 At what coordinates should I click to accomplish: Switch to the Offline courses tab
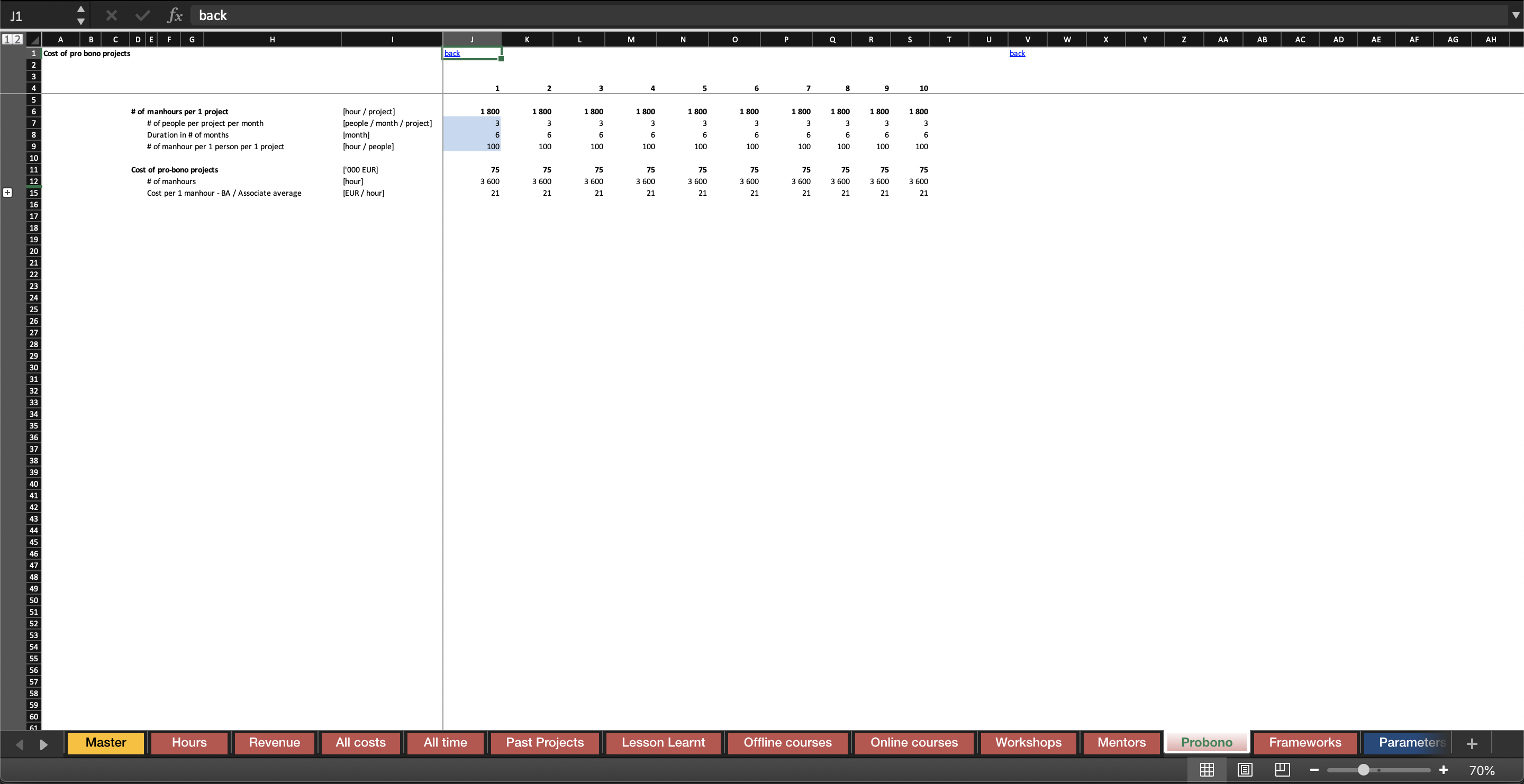(787, 743)
